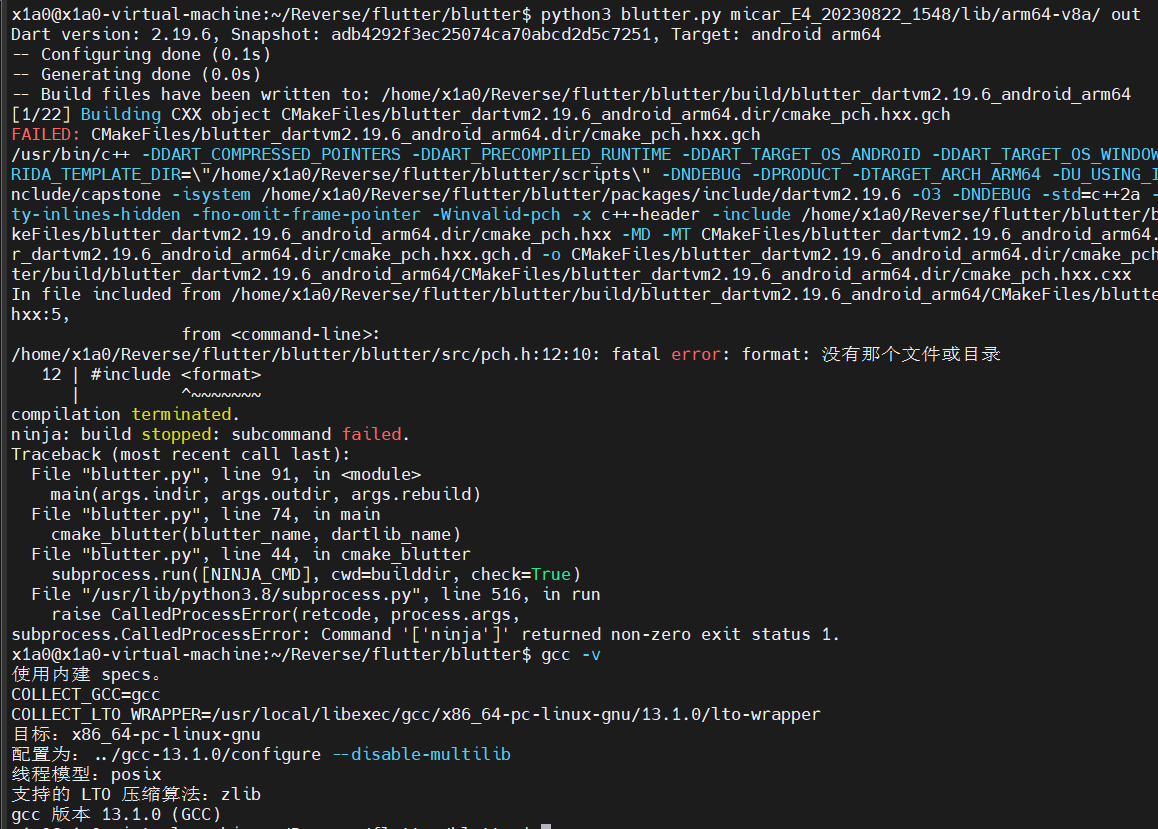Click 'ninja: build stopped: subcommand failed.' line
The width and height of the screenshot is (1158, 829).
pos(210,434)
